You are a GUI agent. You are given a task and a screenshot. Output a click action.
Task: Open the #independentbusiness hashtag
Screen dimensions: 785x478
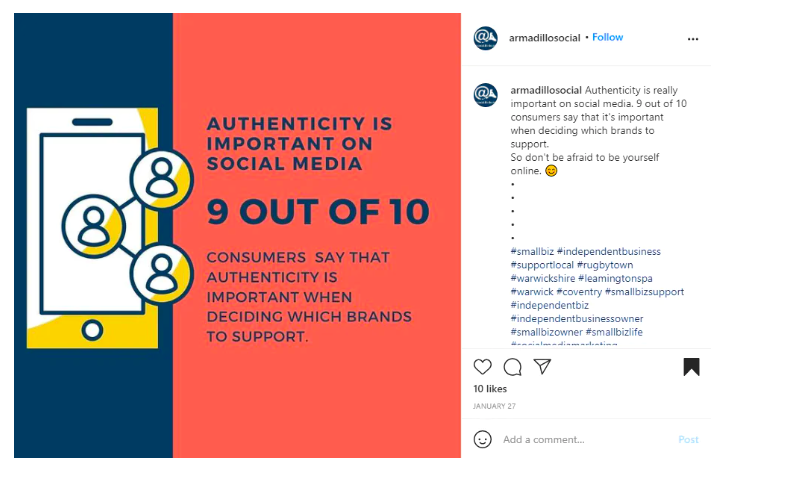coord(609,252)
